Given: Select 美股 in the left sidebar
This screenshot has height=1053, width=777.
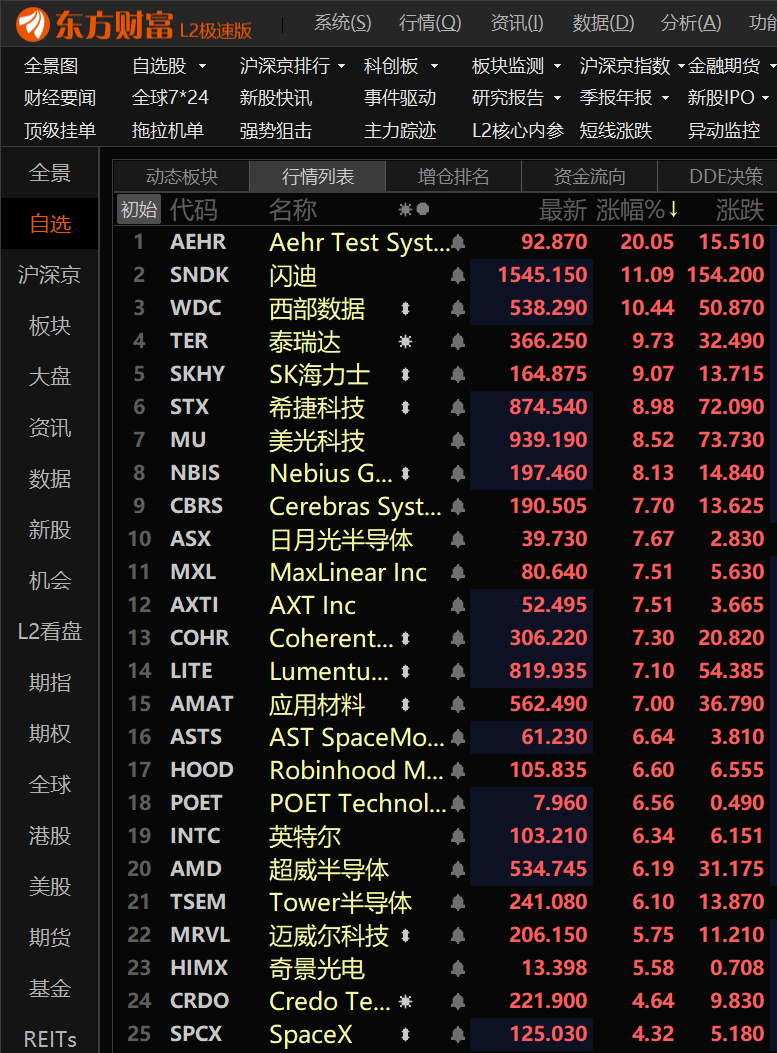Looking at the screenshot, I should coord(50,886).
